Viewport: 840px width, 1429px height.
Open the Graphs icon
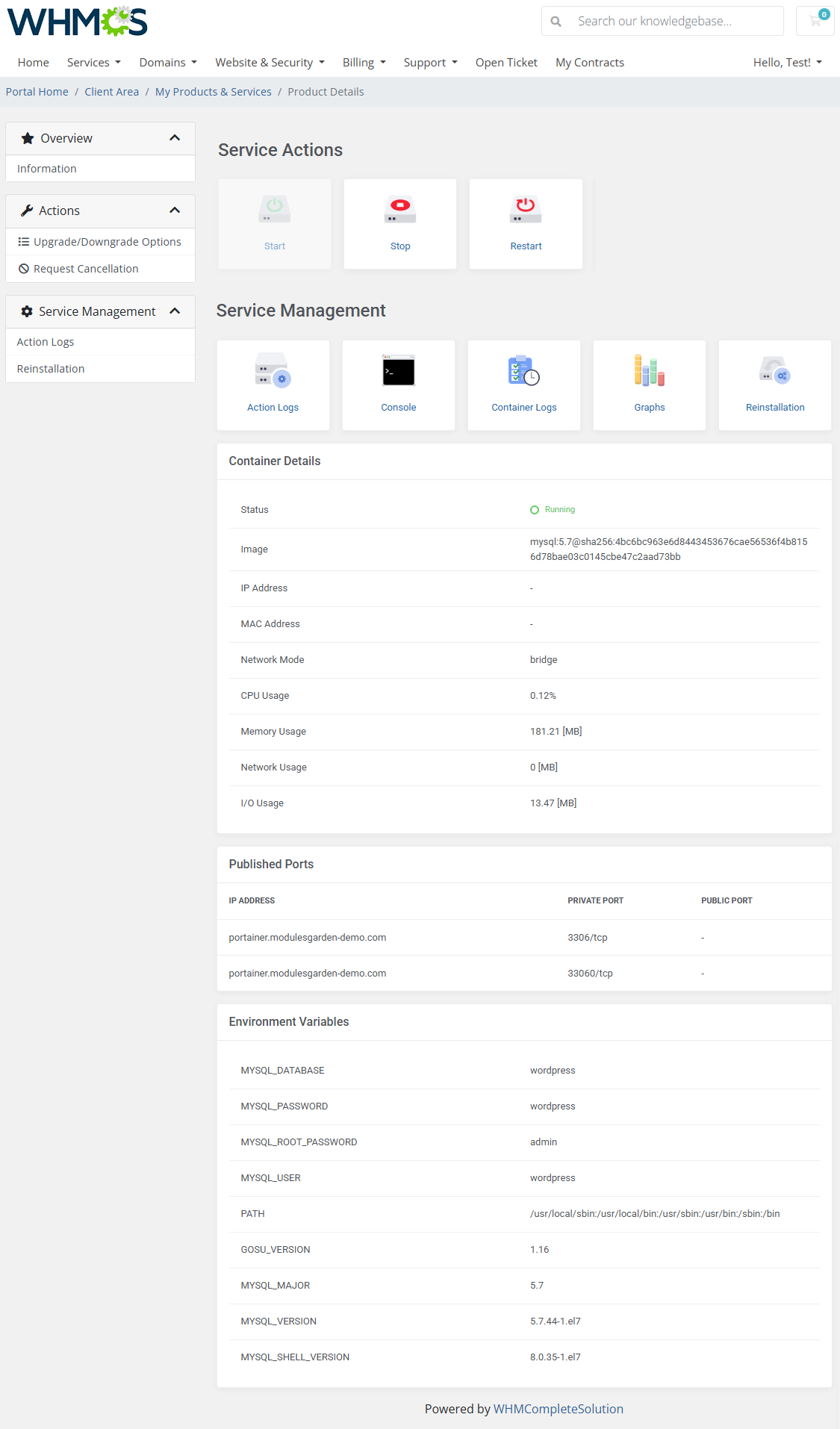[649, 371]
